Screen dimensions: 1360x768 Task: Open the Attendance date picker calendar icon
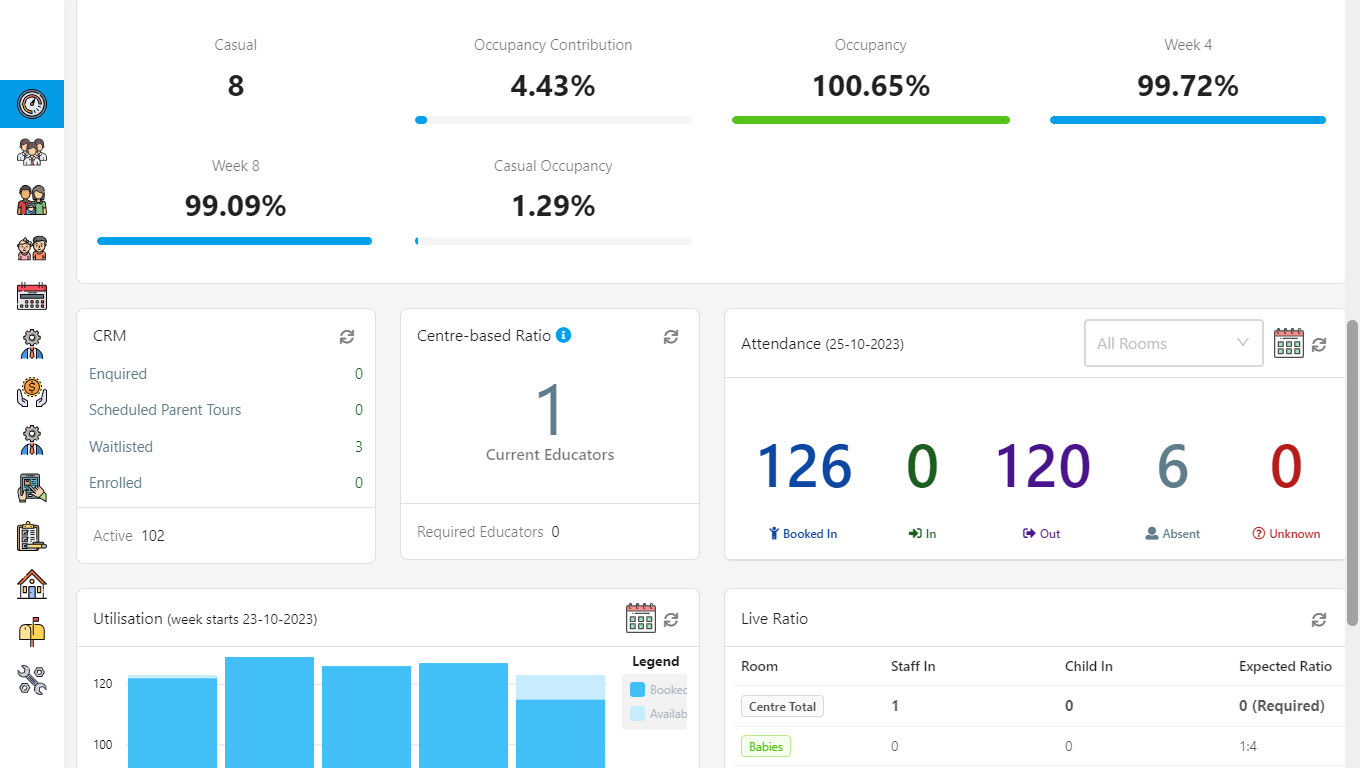coord(1288,343)
